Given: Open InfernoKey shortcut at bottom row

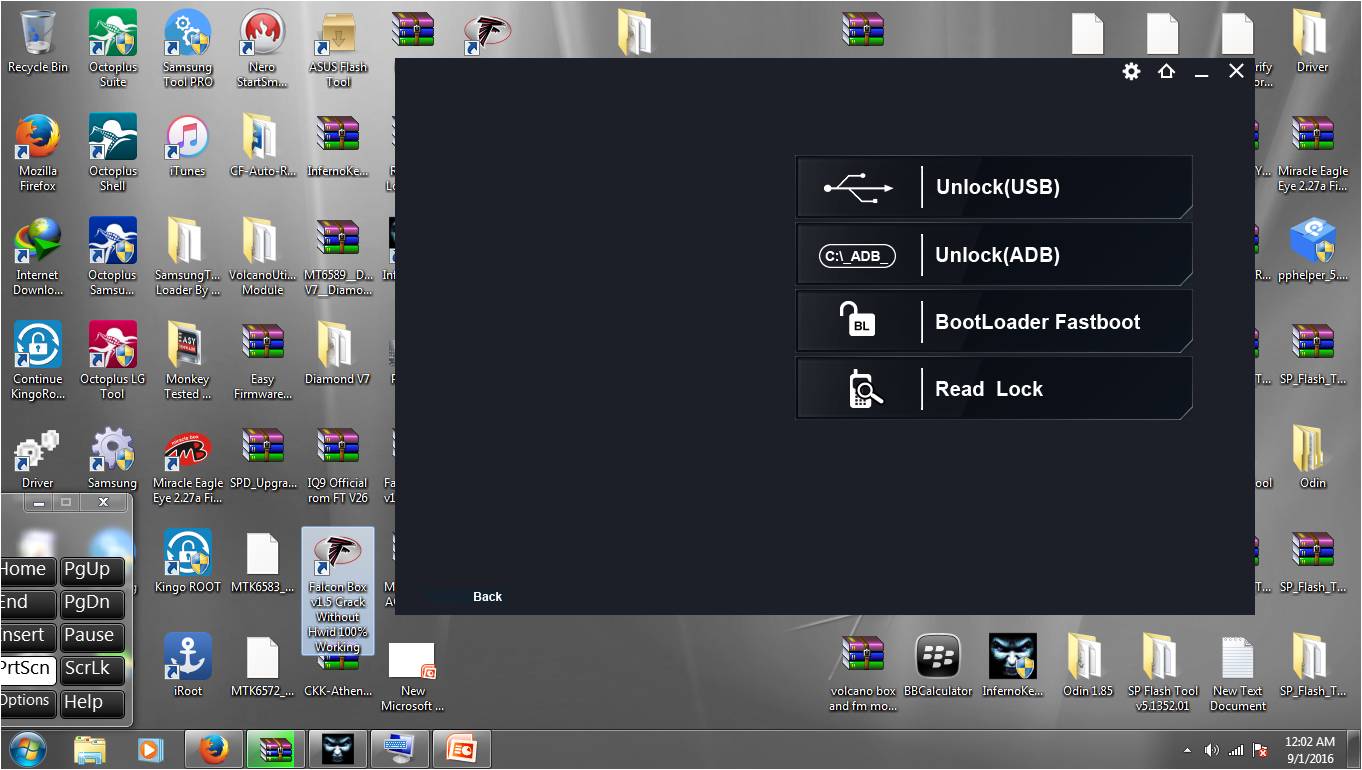Looking at the screenshot, I should (1013, 666).
